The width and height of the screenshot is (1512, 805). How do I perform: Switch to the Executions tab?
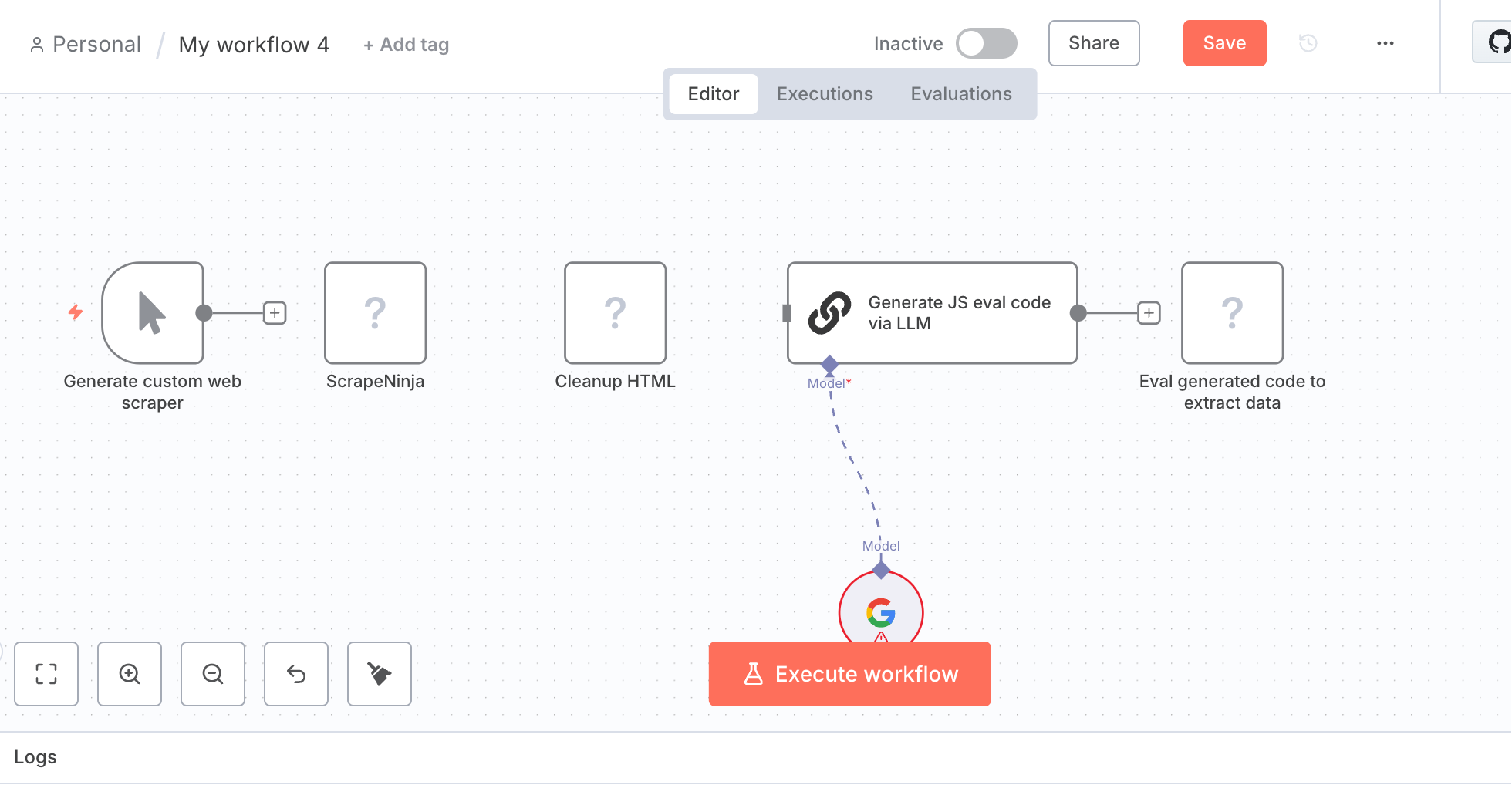point(825,94)
